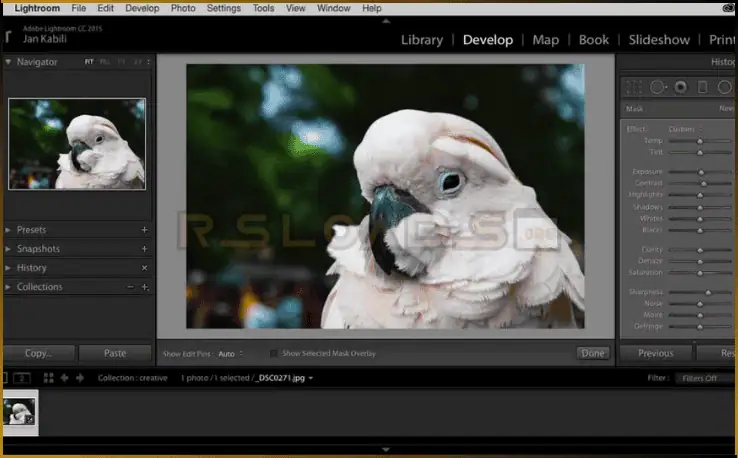Go forward with filmstrip right arrow
This screenshot has height=458, width=738.
[80, 378]
